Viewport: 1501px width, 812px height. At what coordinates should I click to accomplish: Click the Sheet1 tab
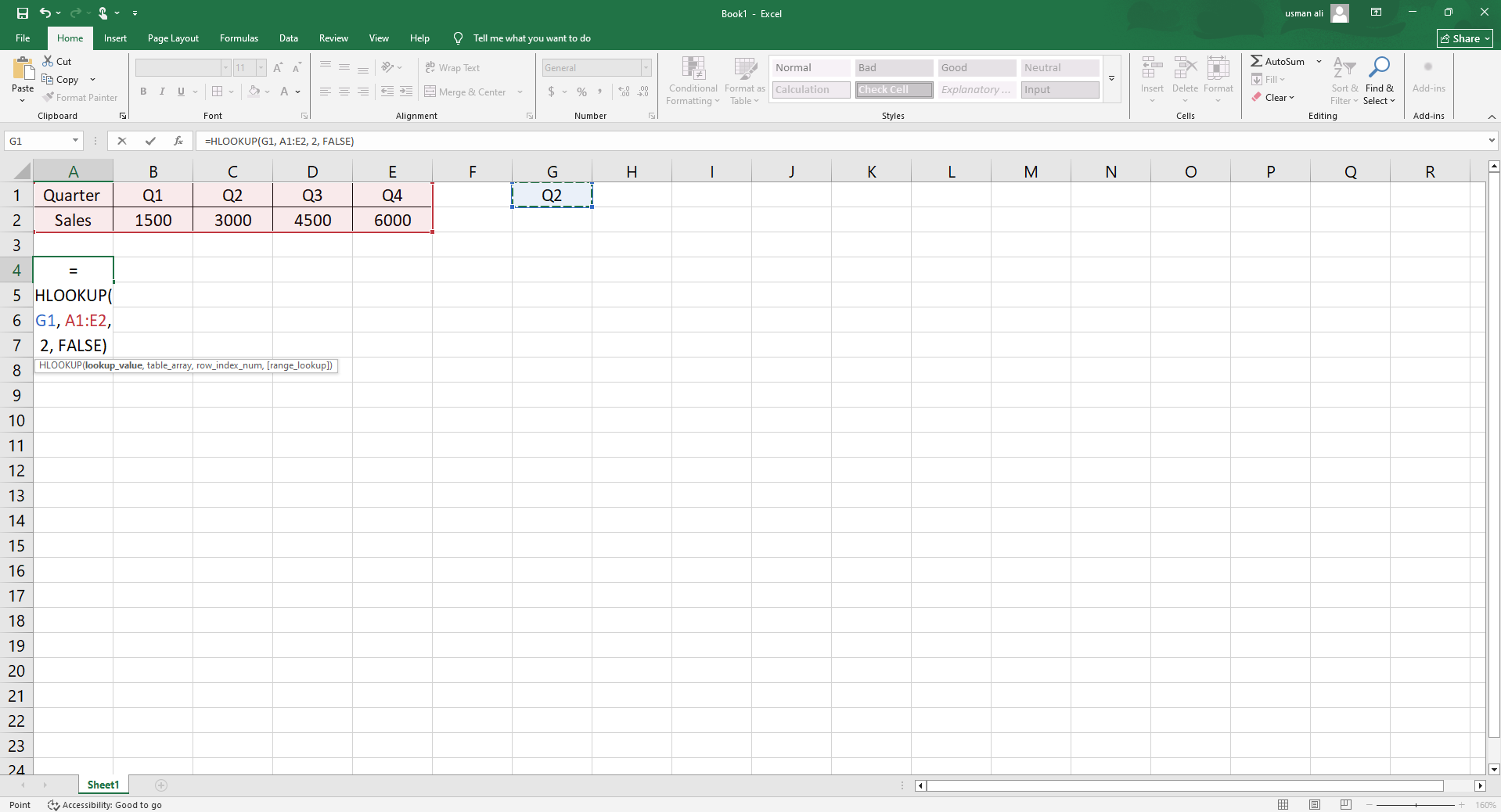tap(103, 785)
